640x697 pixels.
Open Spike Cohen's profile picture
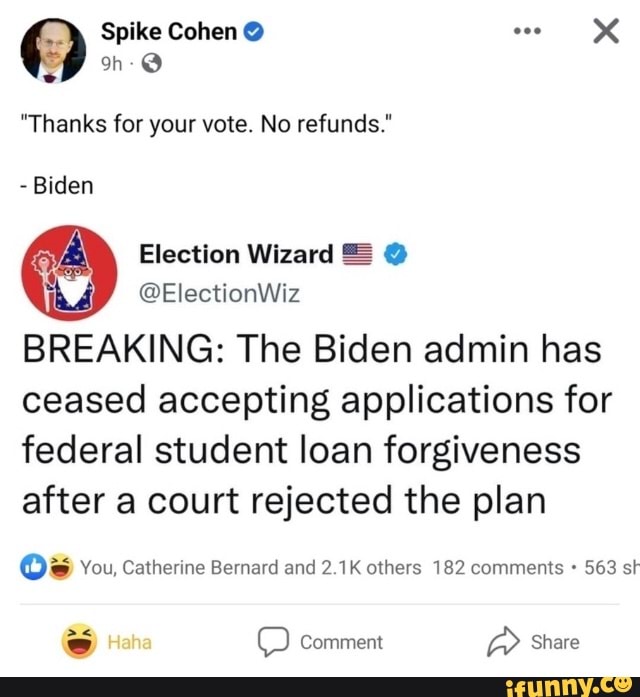53,50
